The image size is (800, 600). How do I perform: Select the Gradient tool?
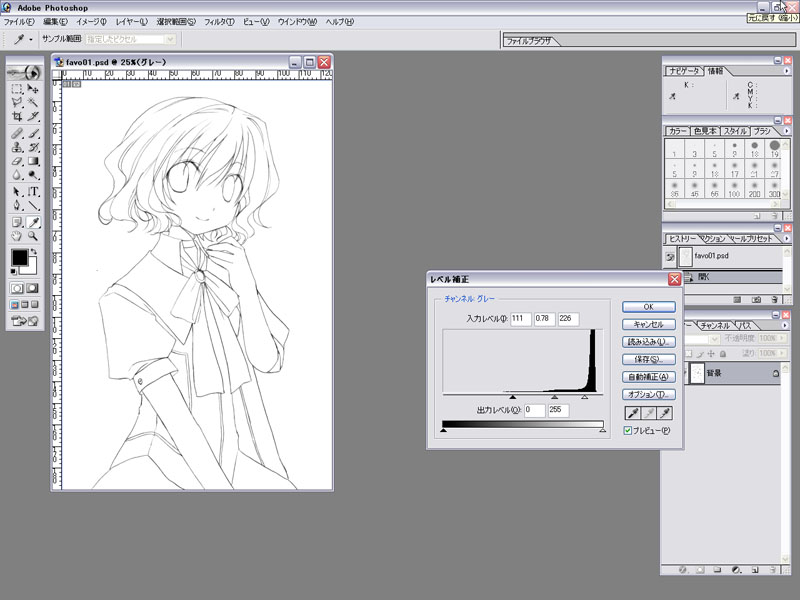click(33, 161)
